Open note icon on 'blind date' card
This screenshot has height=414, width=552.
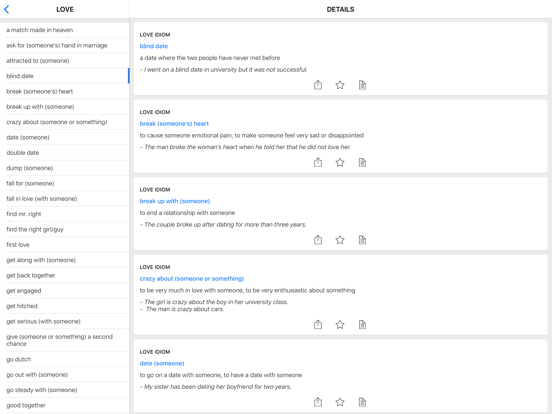(x=362, y=85)
